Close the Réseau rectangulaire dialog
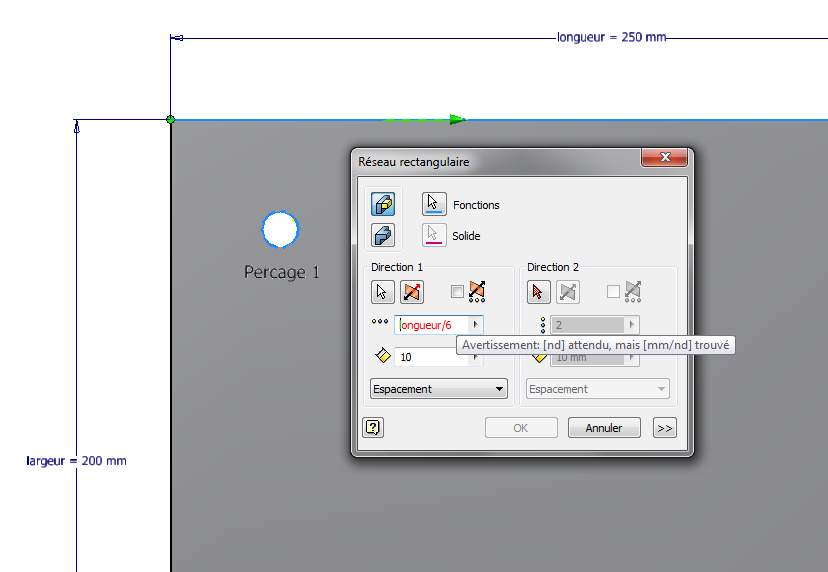Screen dimensions: 828x572 (664, 159)
